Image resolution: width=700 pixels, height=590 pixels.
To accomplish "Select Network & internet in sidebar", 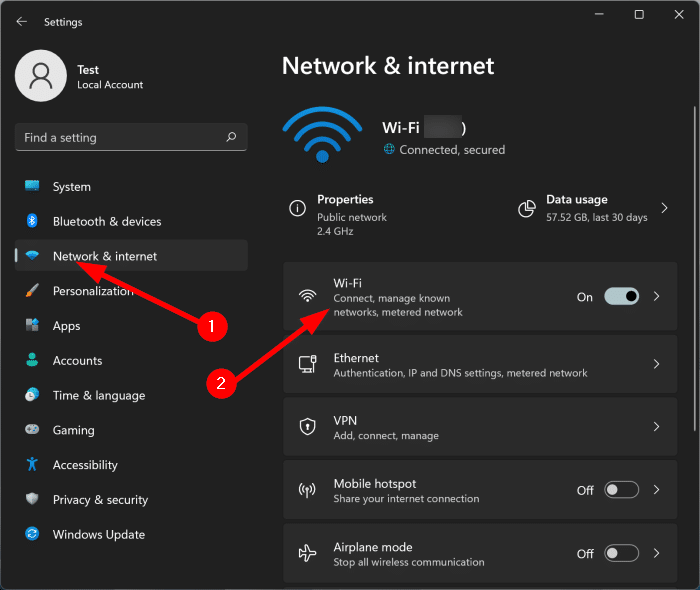I will point(131,255).
